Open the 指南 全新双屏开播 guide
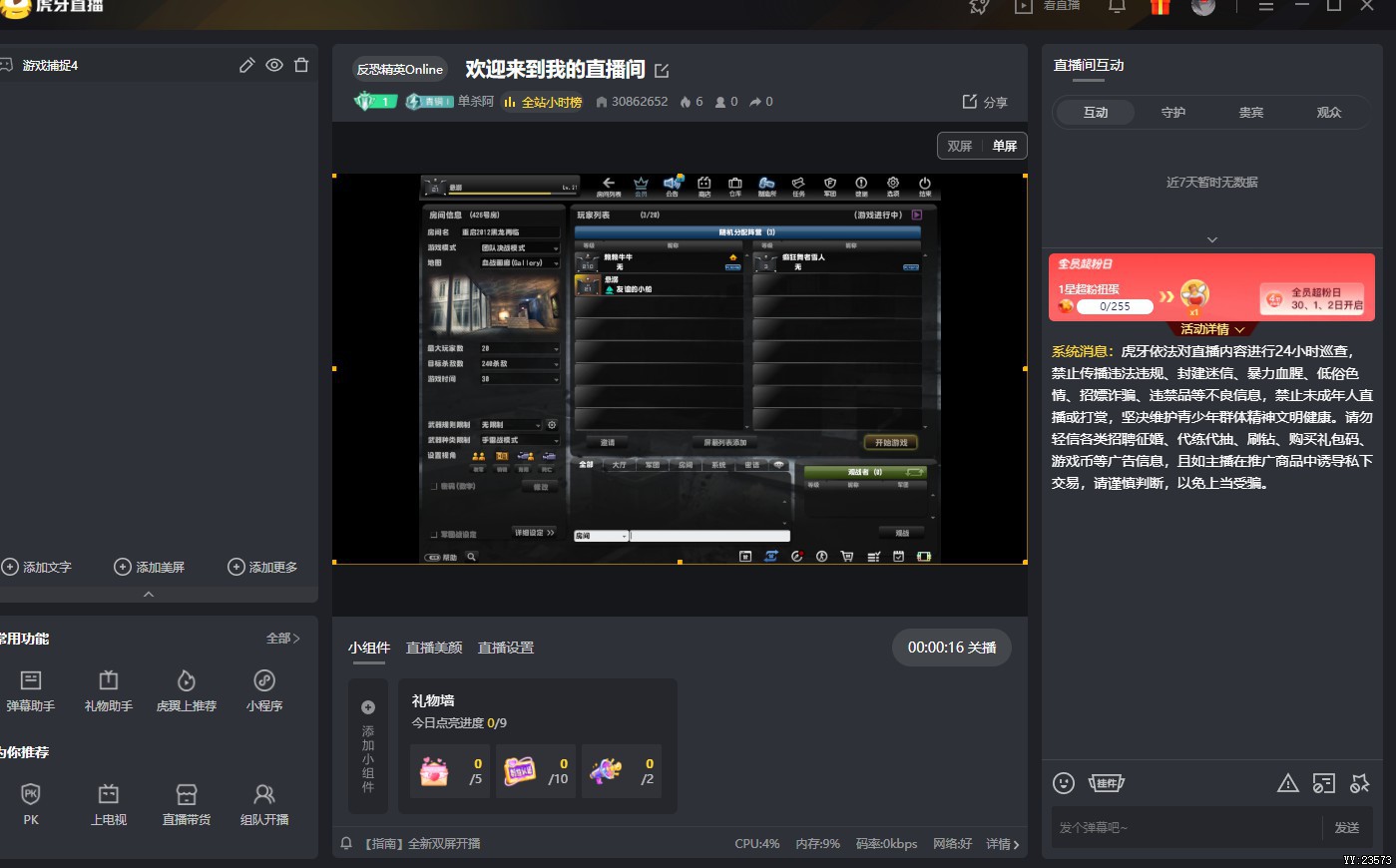 click(x=421, y=844)
